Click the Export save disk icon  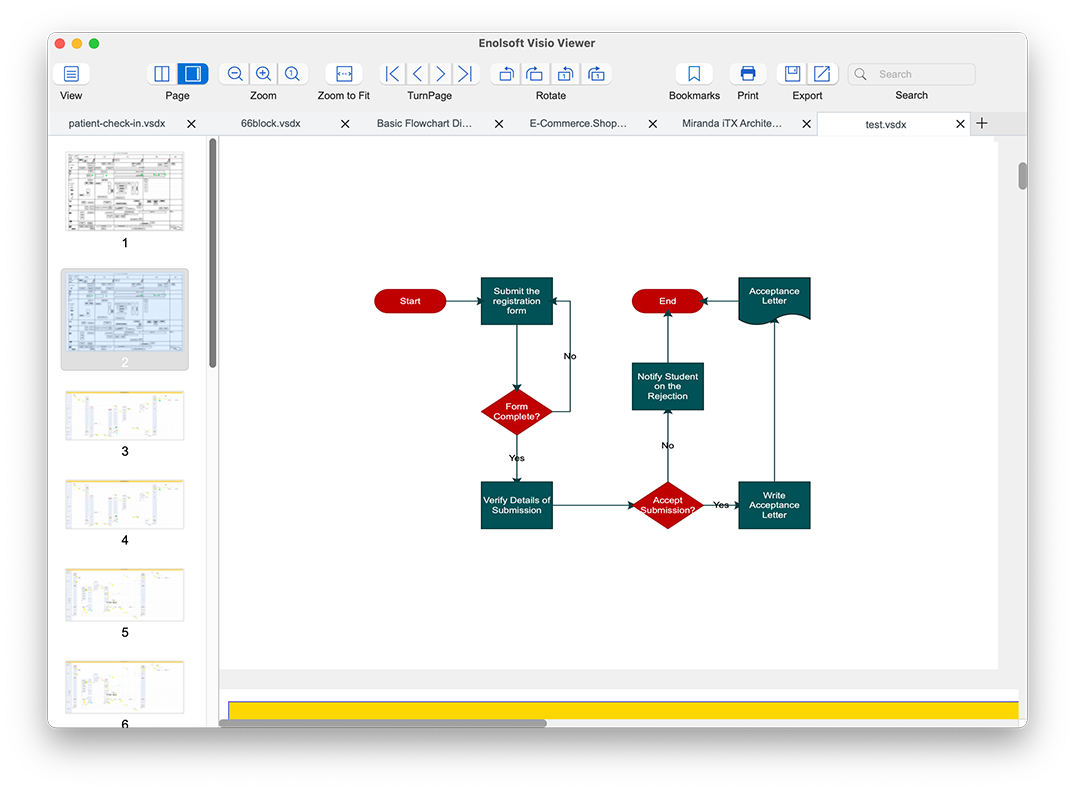coord(792,74)
